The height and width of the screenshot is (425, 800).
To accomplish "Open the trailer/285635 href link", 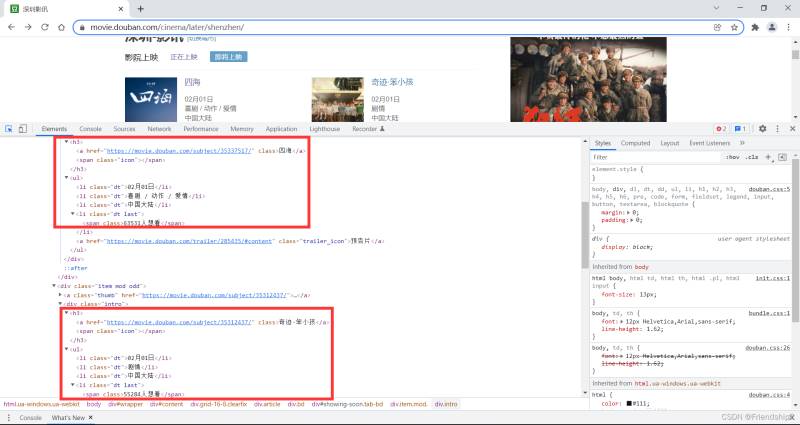I will coord(189,241).
